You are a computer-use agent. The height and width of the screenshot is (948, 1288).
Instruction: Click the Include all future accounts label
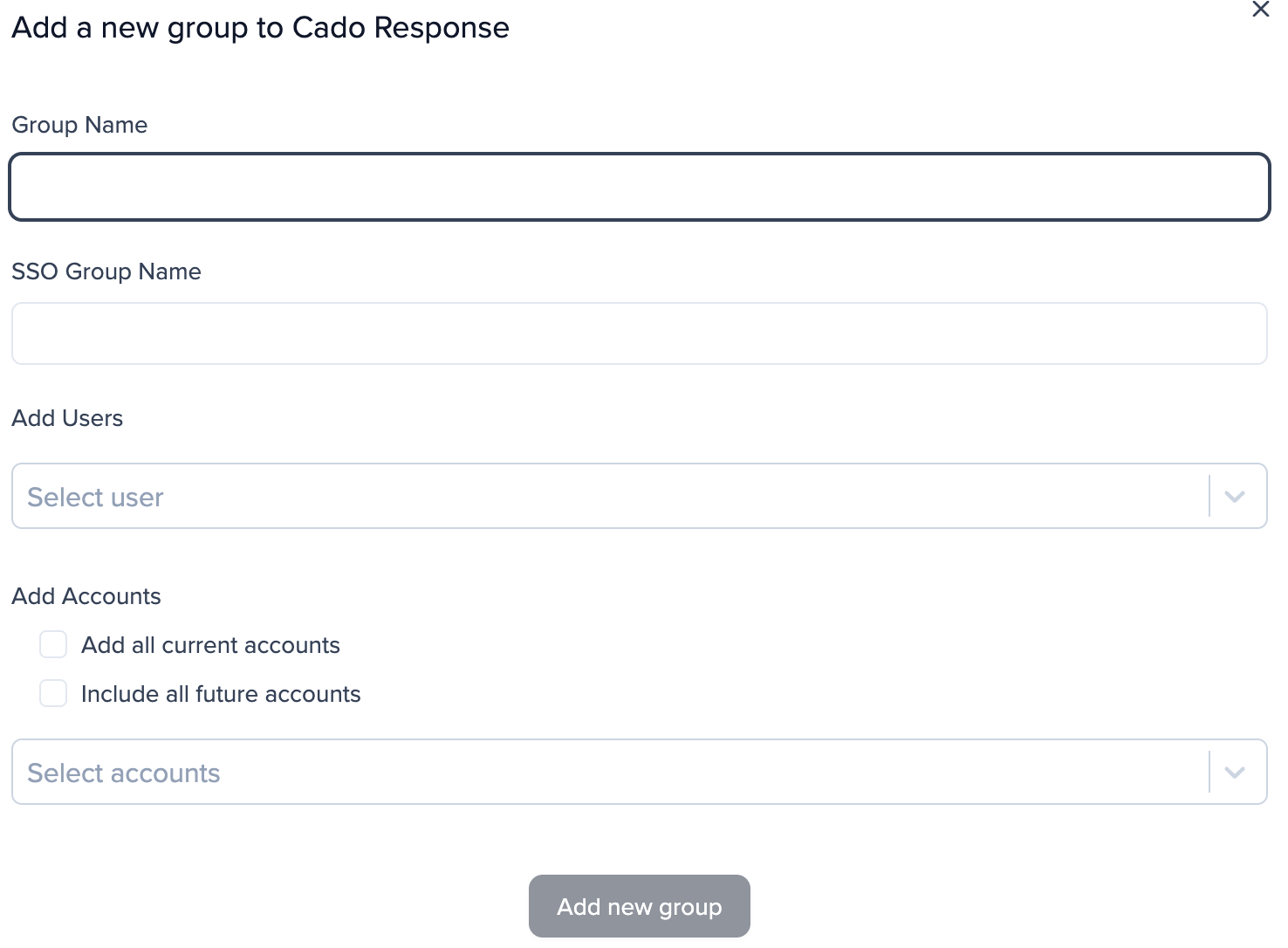point(221,693)
